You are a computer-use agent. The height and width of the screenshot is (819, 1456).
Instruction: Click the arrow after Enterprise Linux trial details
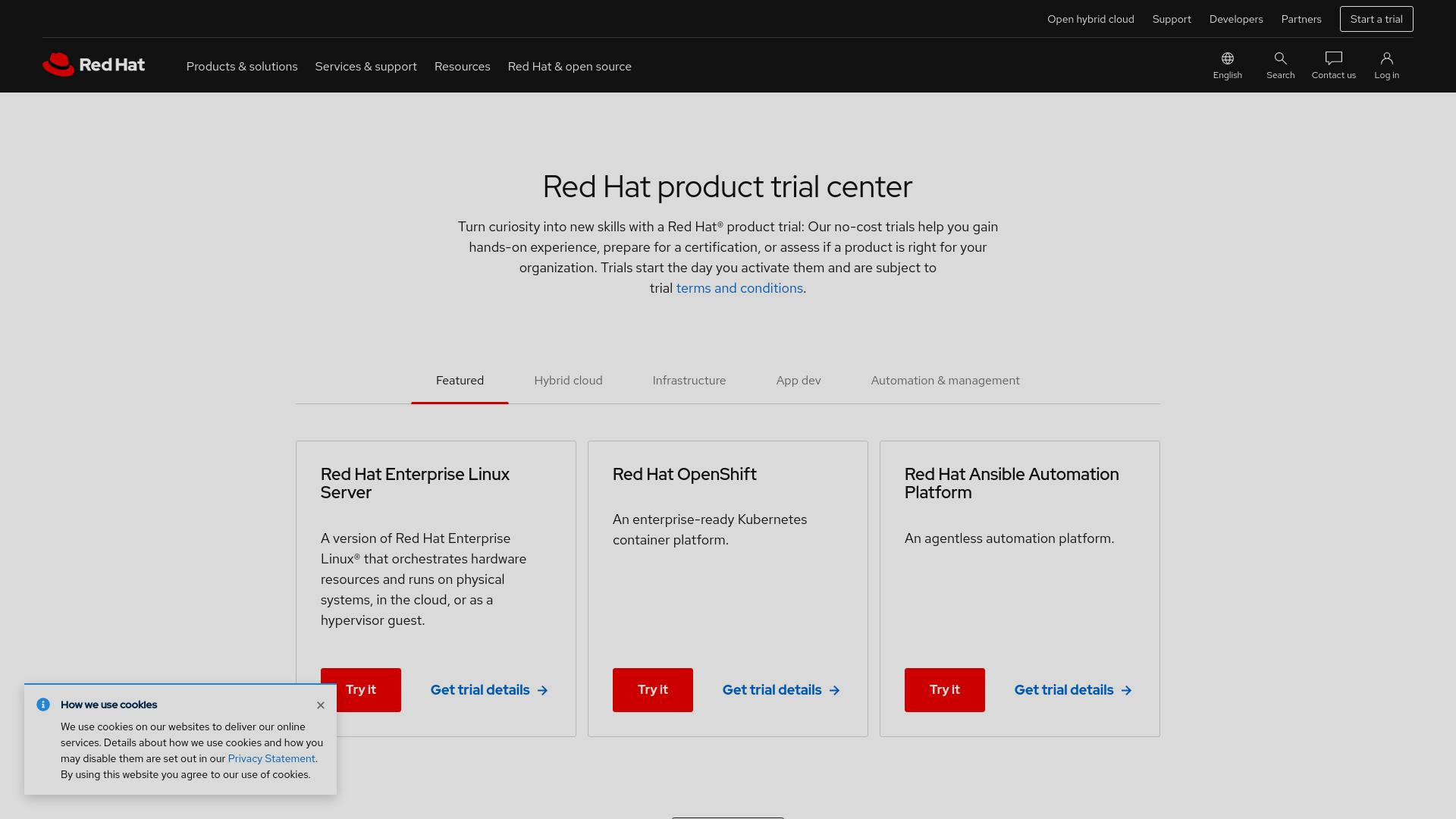coord(543,690)
